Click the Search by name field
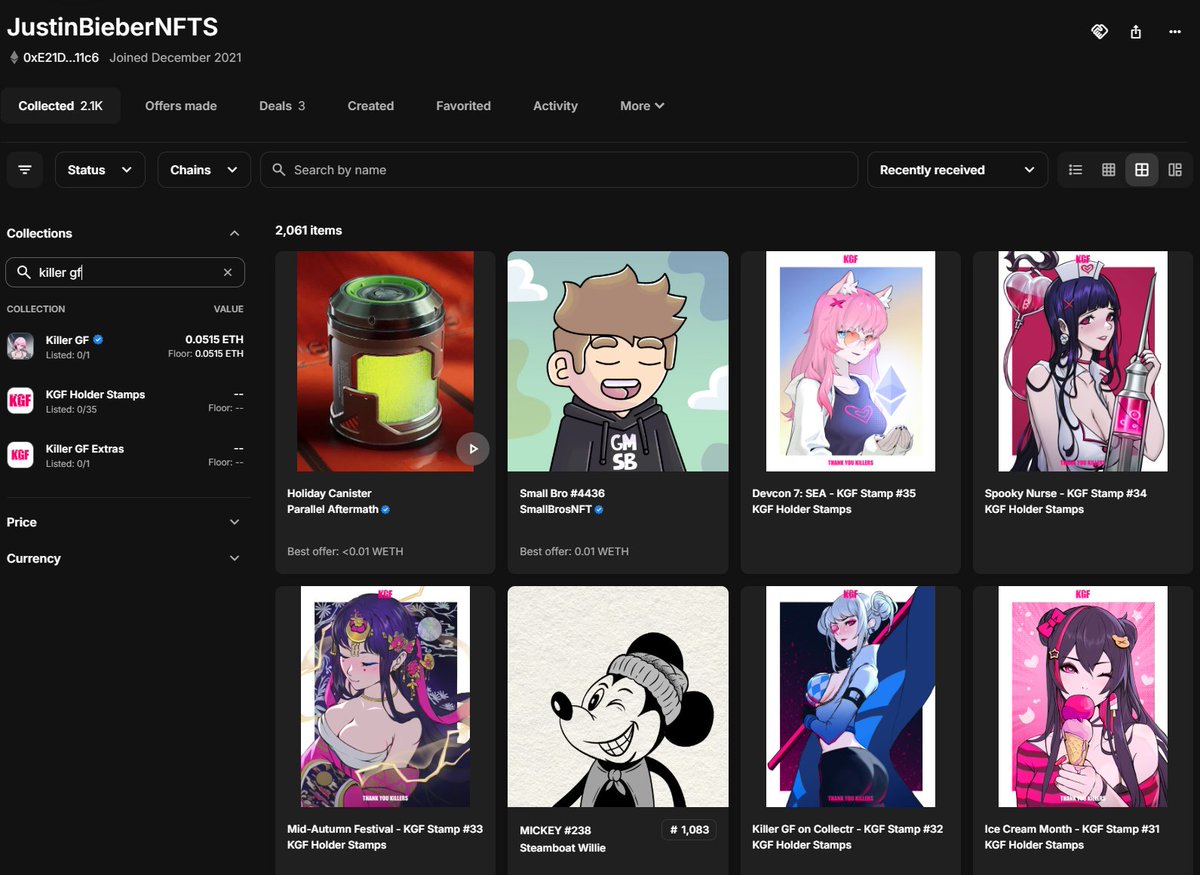 click(x=559, y=170)
